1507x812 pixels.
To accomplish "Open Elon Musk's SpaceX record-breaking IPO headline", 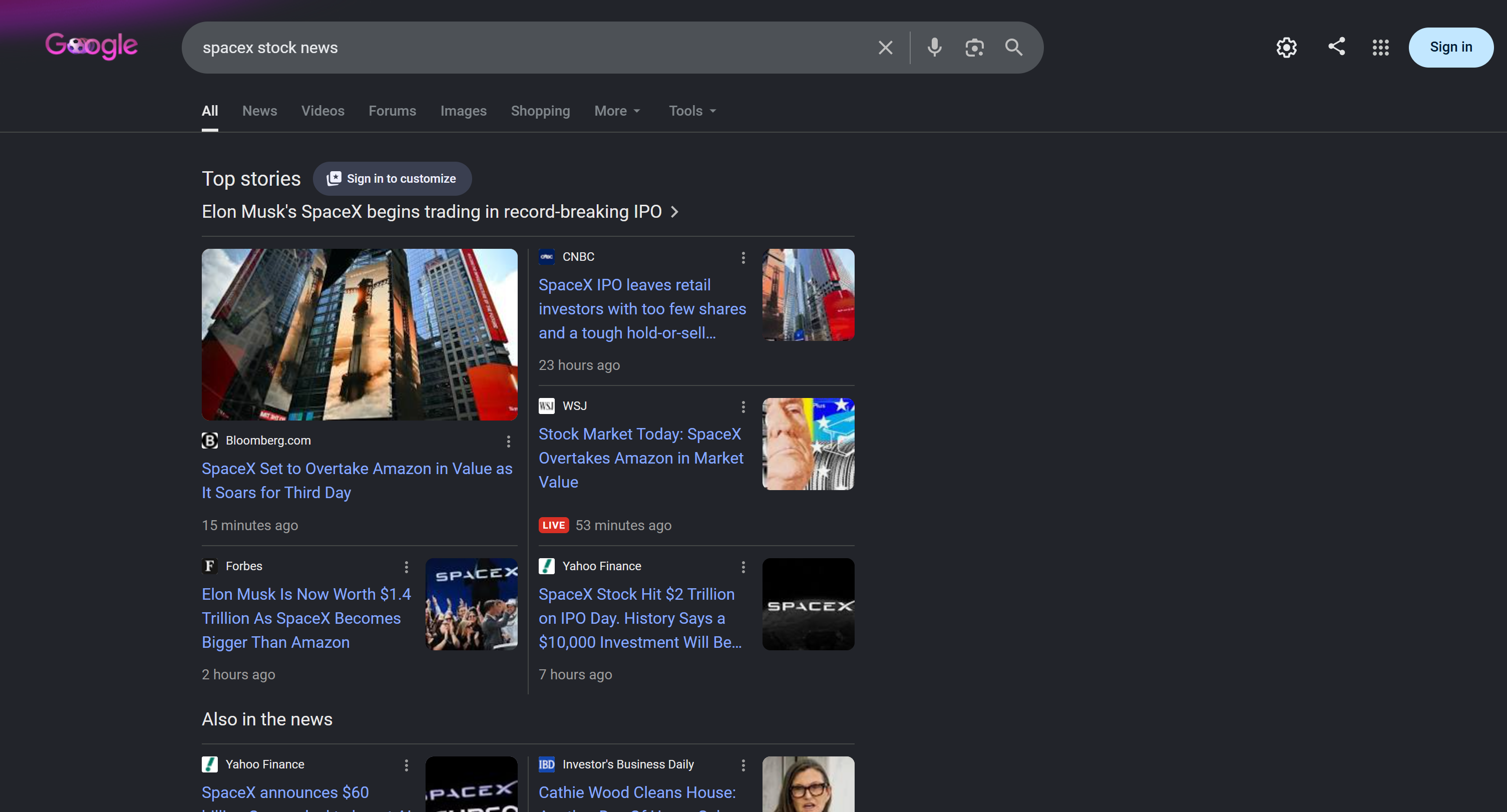I will (432, 211).
